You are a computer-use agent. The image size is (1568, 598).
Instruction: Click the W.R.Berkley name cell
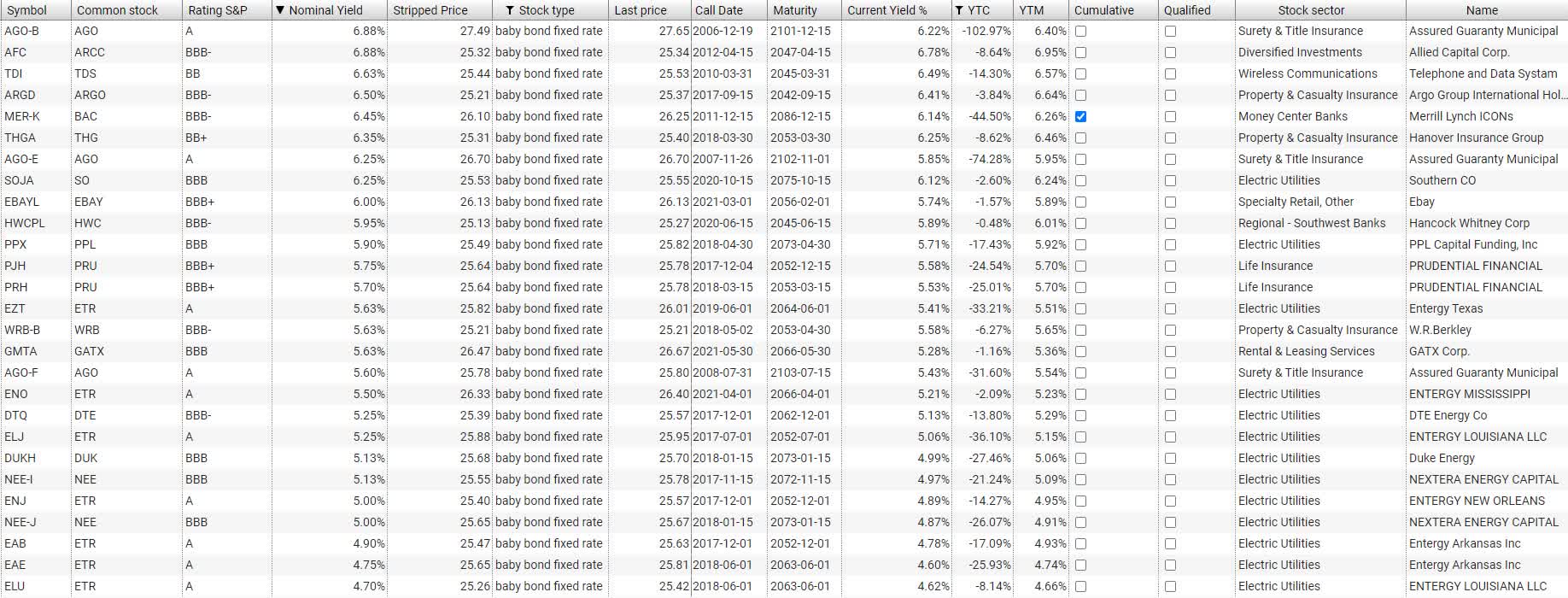pos(1487,330)
